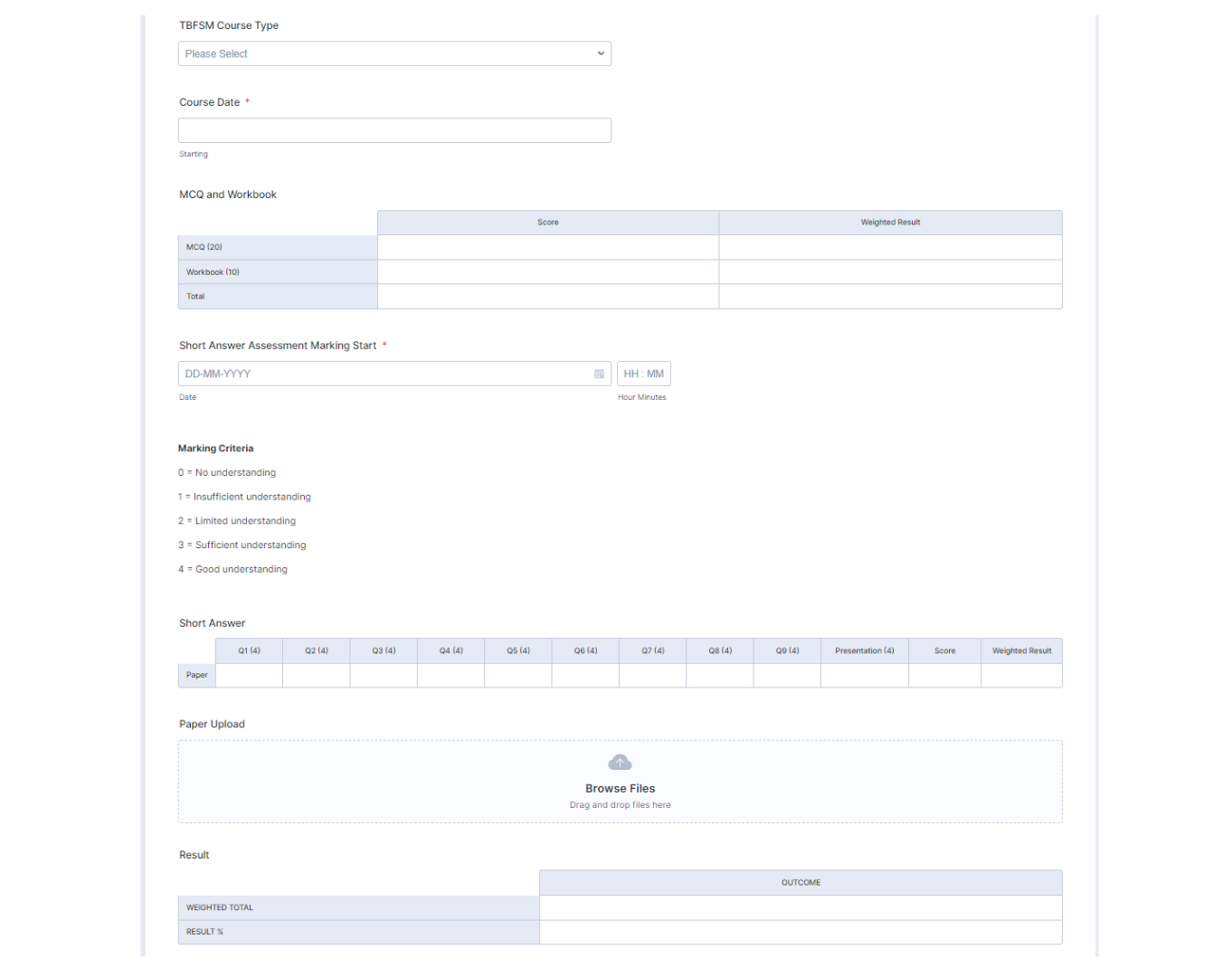Click the Paper Q8 (4) cell
This screenshot has width=1232, height=968.
(720, 675)
